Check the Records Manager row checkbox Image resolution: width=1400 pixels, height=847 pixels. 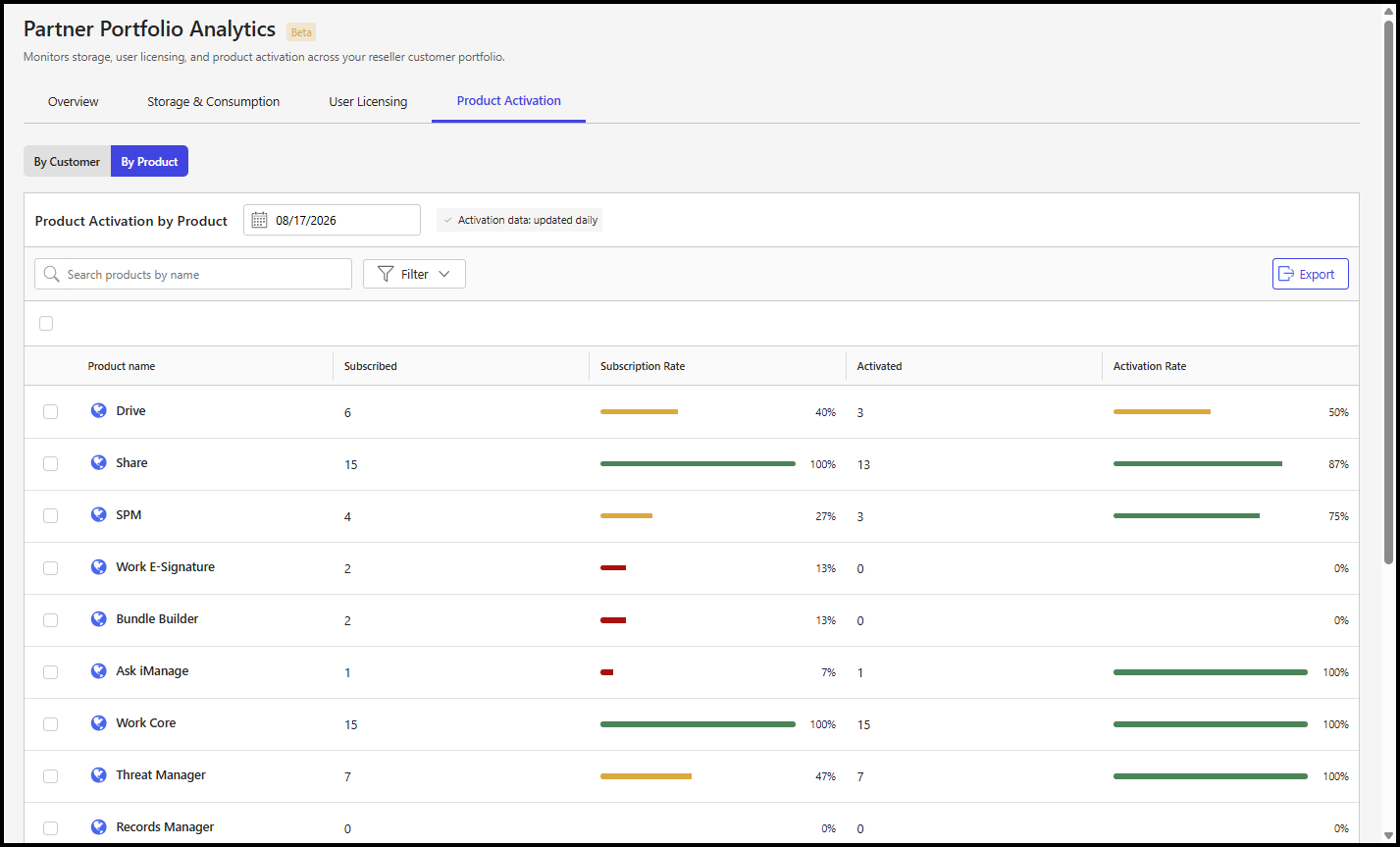(x=50, y=827)
